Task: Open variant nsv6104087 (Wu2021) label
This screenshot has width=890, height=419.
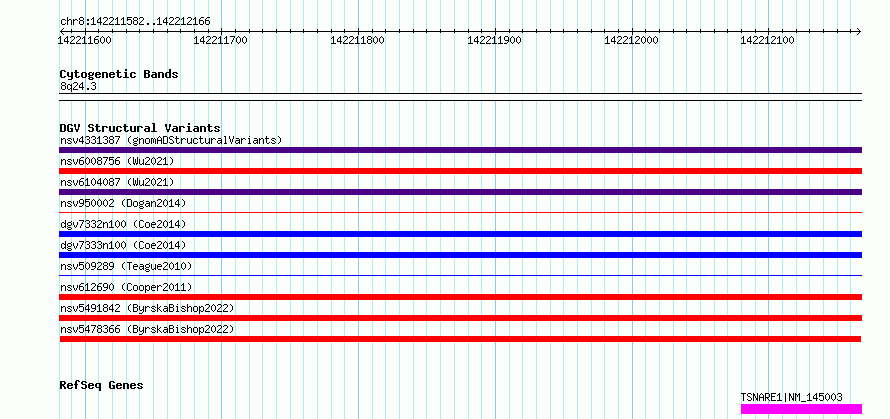Action: point(117,182)
